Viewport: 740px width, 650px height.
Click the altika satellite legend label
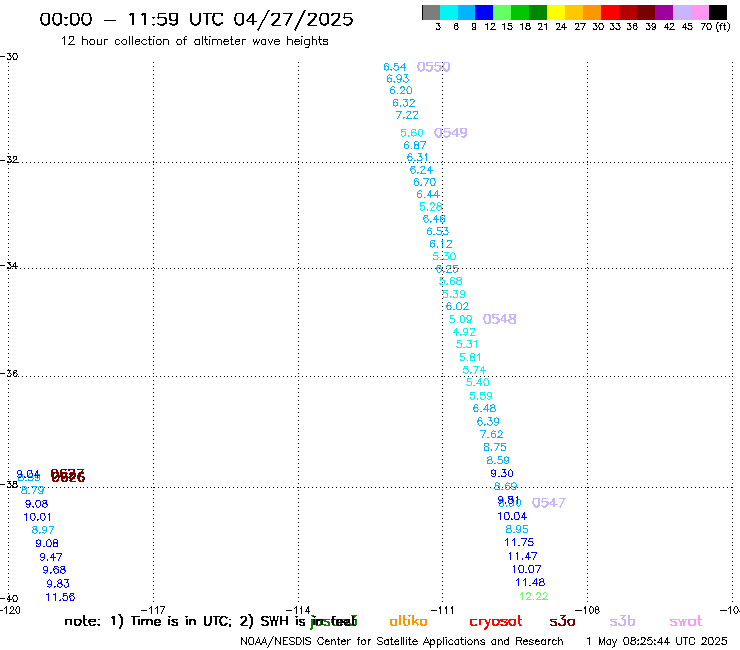[408, 621]
